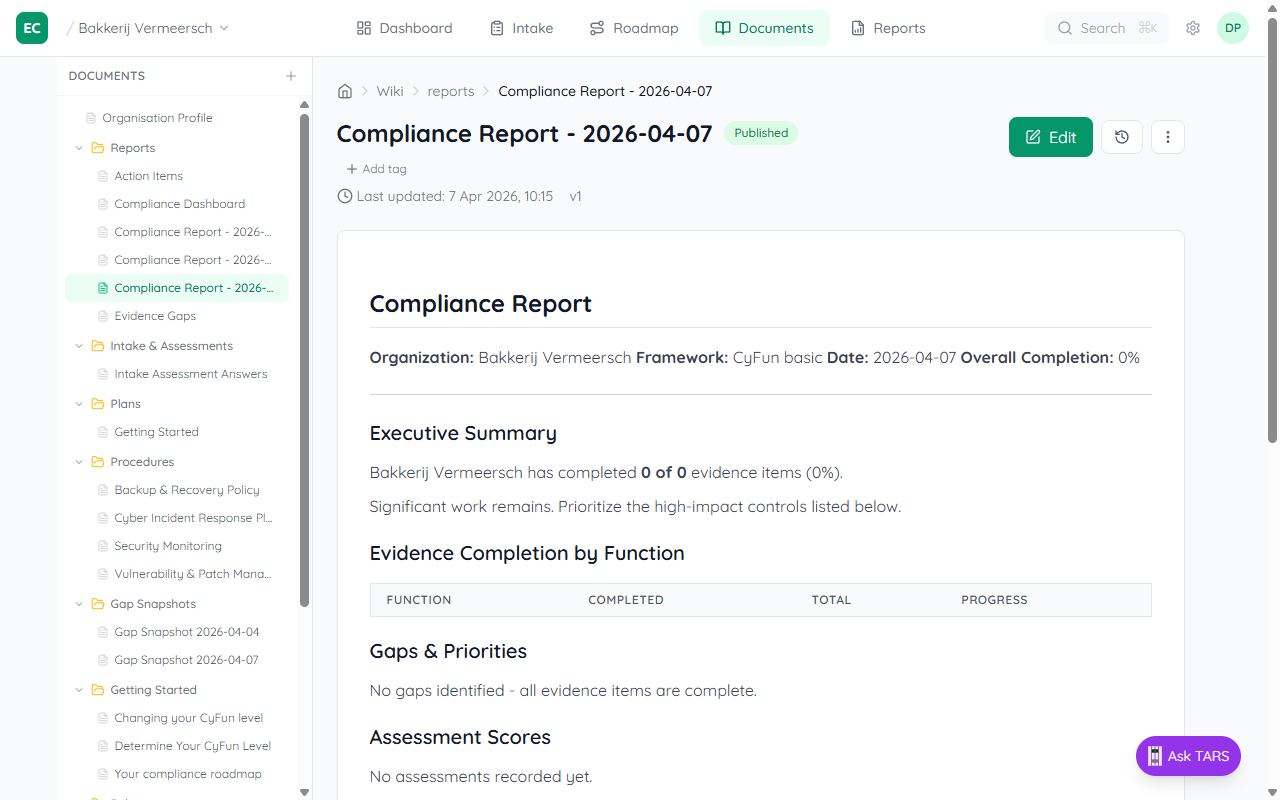Image resolution: width=1280 pixels, height=800 pixels.
Task: Open the document options three-dot menu
Action: point(1167,137)
